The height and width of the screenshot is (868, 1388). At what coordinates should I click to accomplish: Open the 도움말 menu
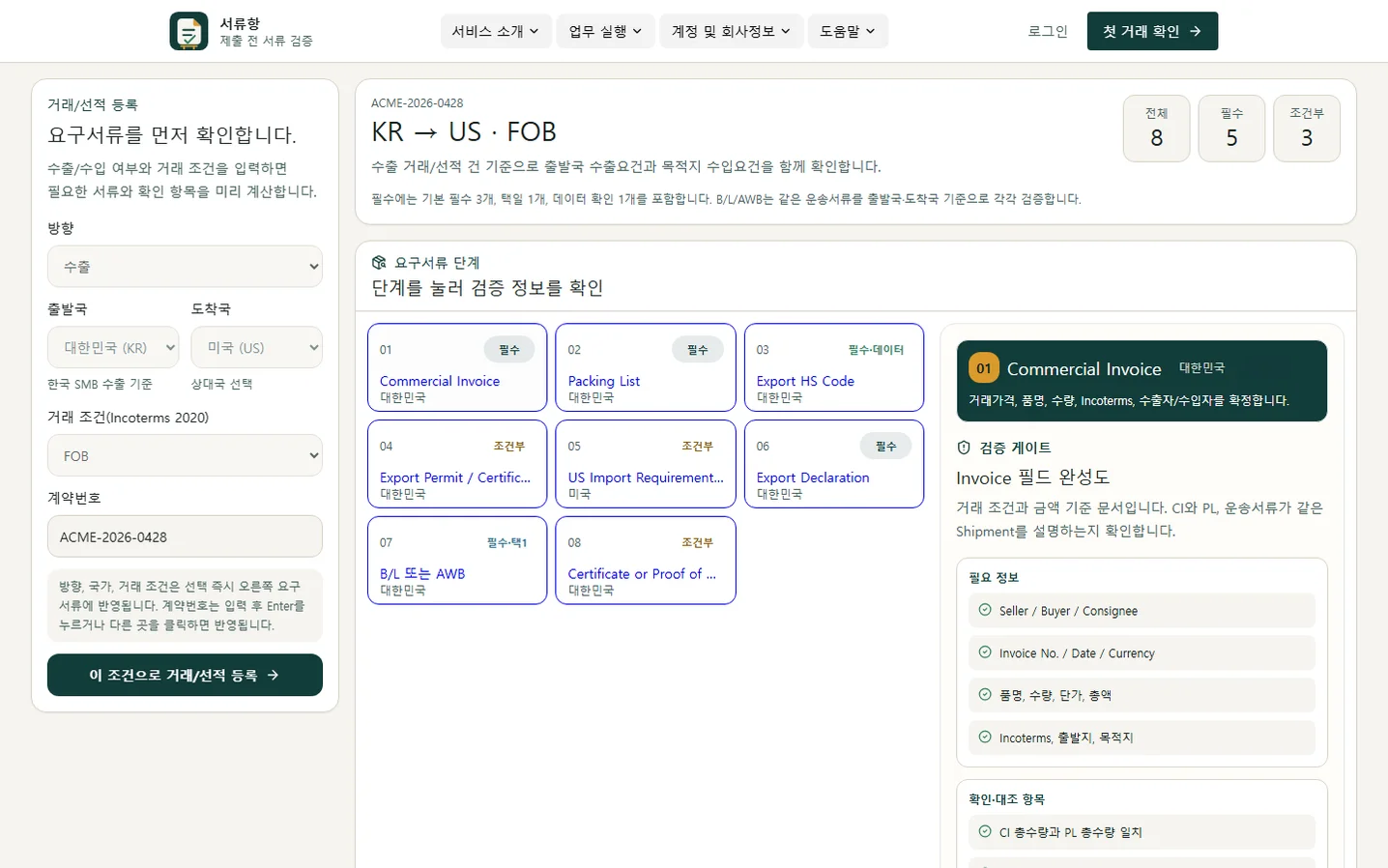pos(848,31)
